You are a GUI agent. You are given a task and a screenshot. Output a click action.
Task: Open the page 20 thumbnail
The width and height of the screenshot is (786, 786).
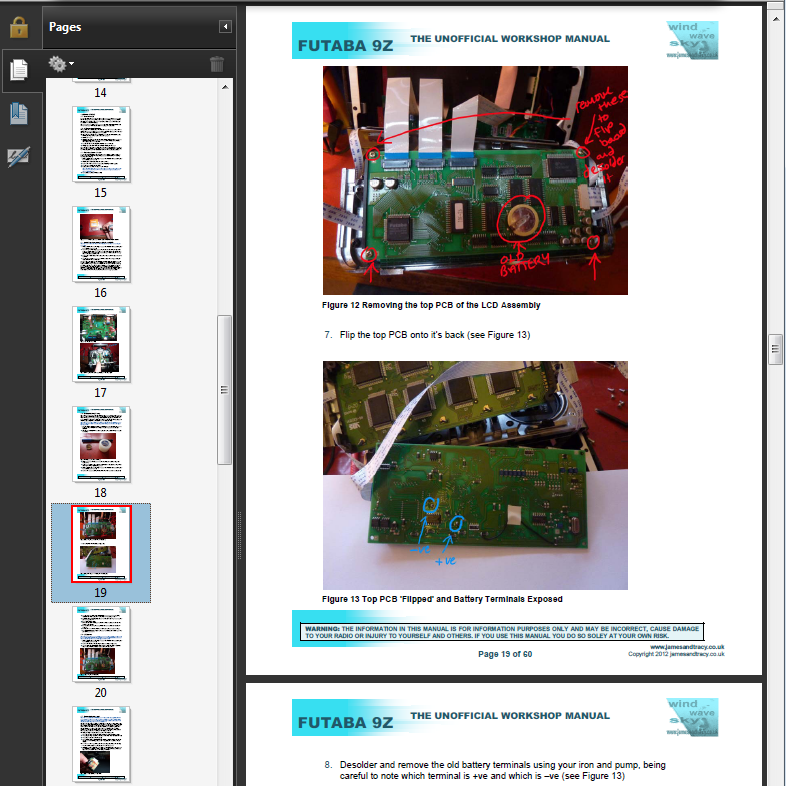[101, 642]
